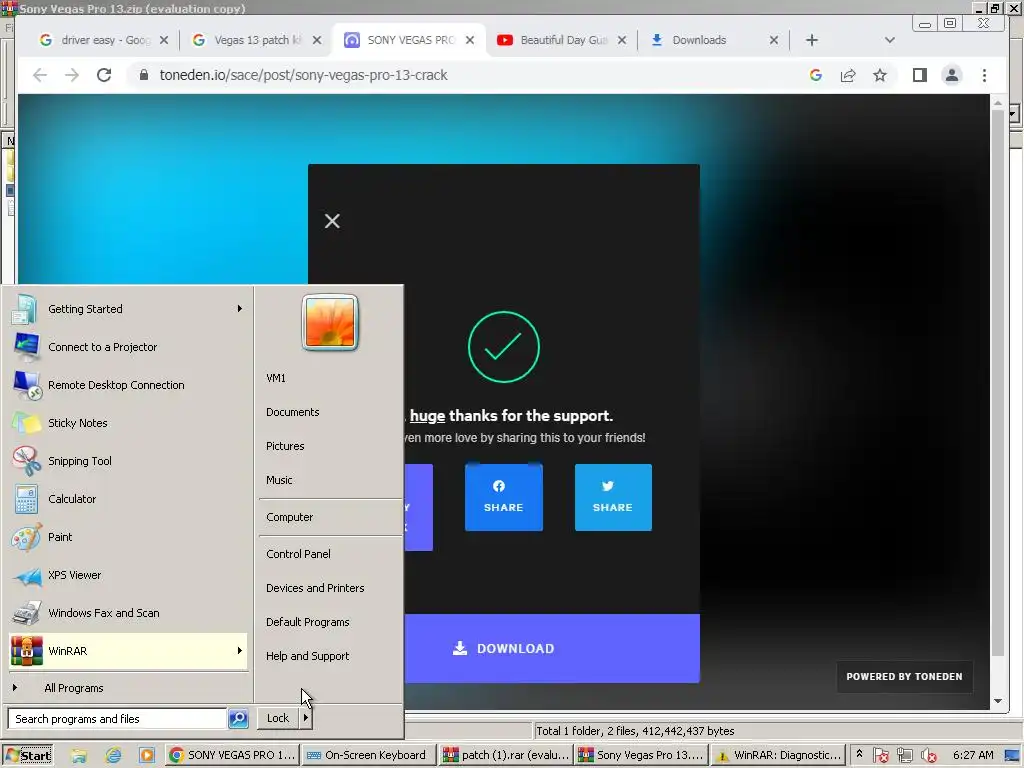The height and width of the screenshot is (768, 1024).
Task: Close the thanks popup with the X
Action: [332, 221]
